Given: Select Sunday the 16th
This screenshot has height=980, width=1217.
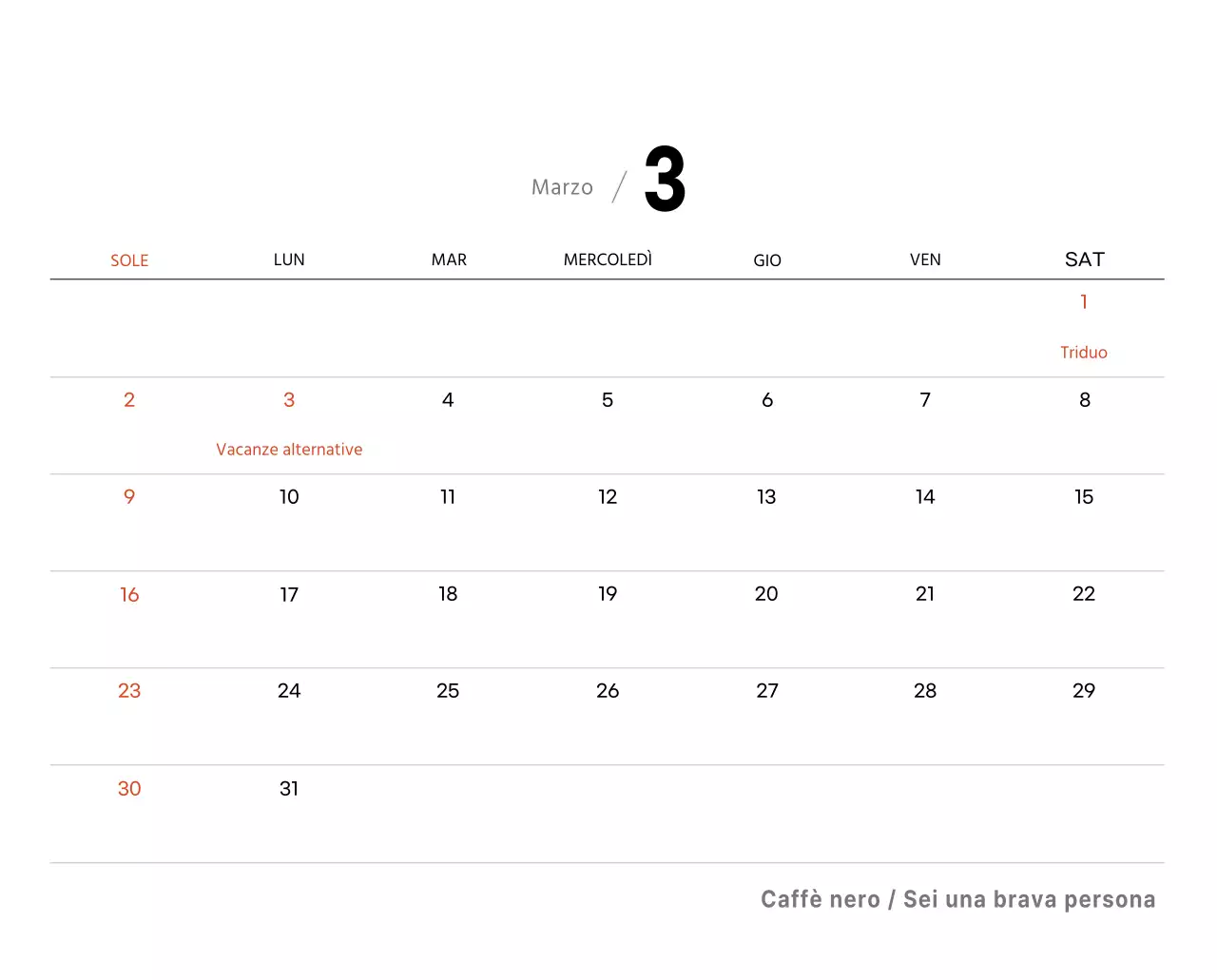Looking at the screenshot, I should coord(129,595).
